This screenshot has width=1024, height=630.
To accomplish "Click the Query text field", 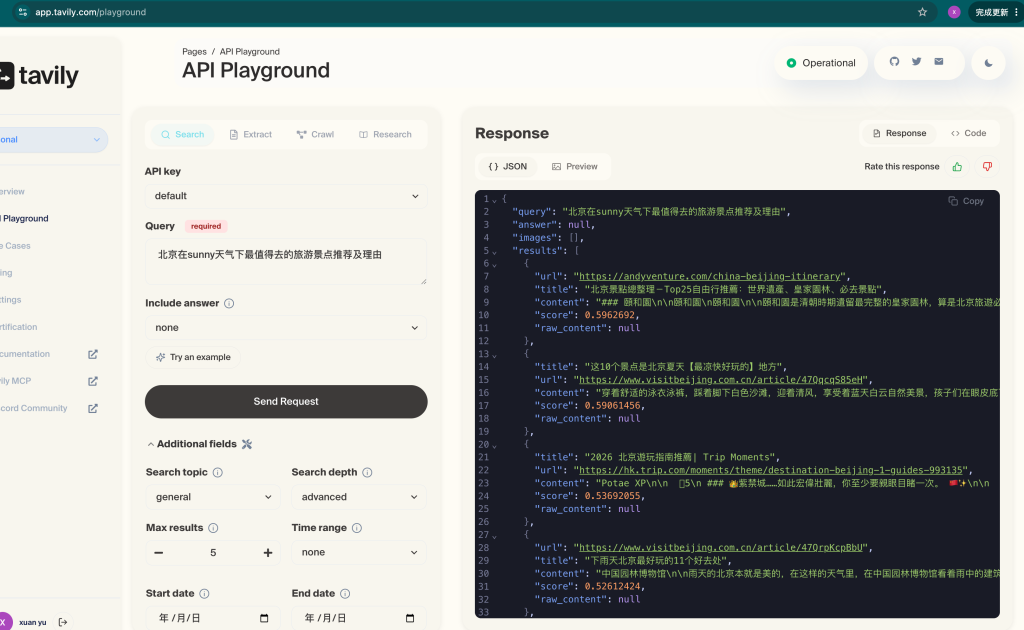I will click(x=286, y=261).
